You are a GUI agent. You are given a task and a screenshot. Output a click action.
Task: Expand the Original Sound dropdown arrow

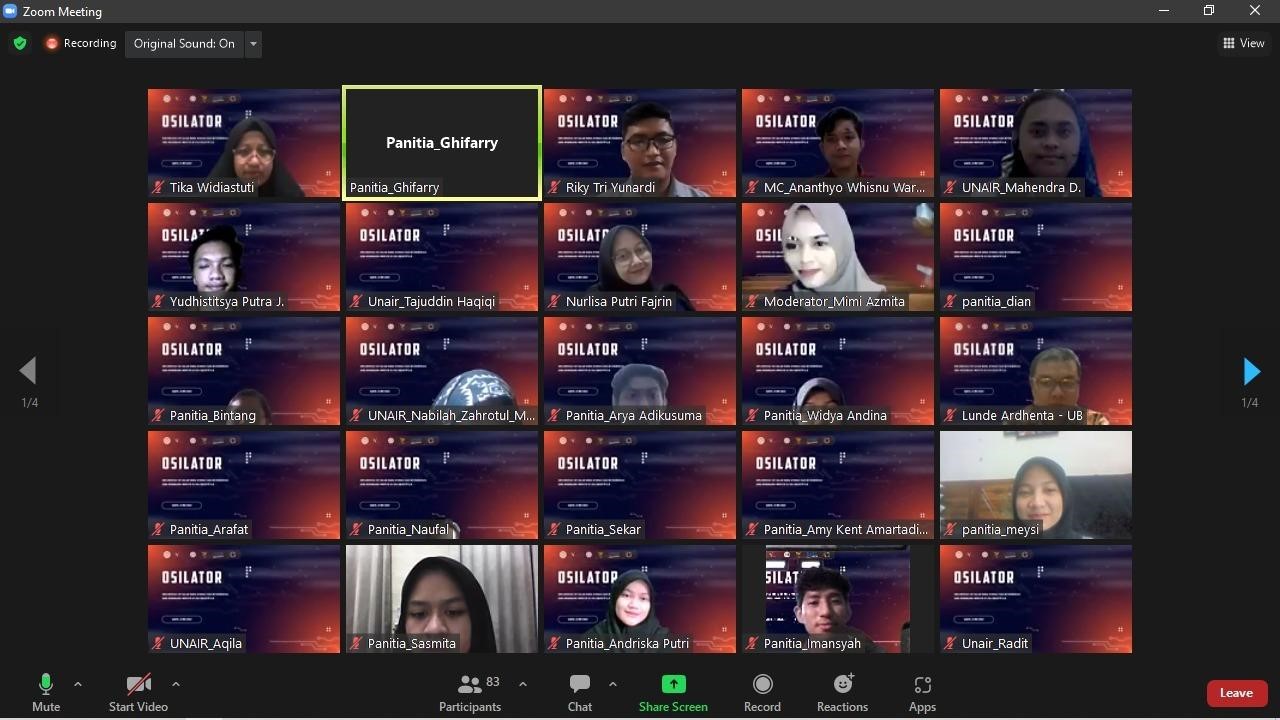coord(253,43)
